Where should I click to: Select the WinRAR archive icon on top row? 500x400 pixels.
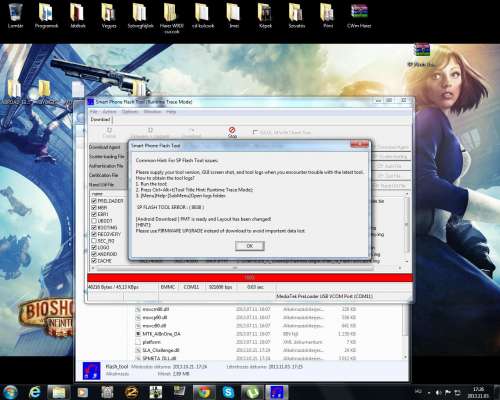[x=359, y=16]
